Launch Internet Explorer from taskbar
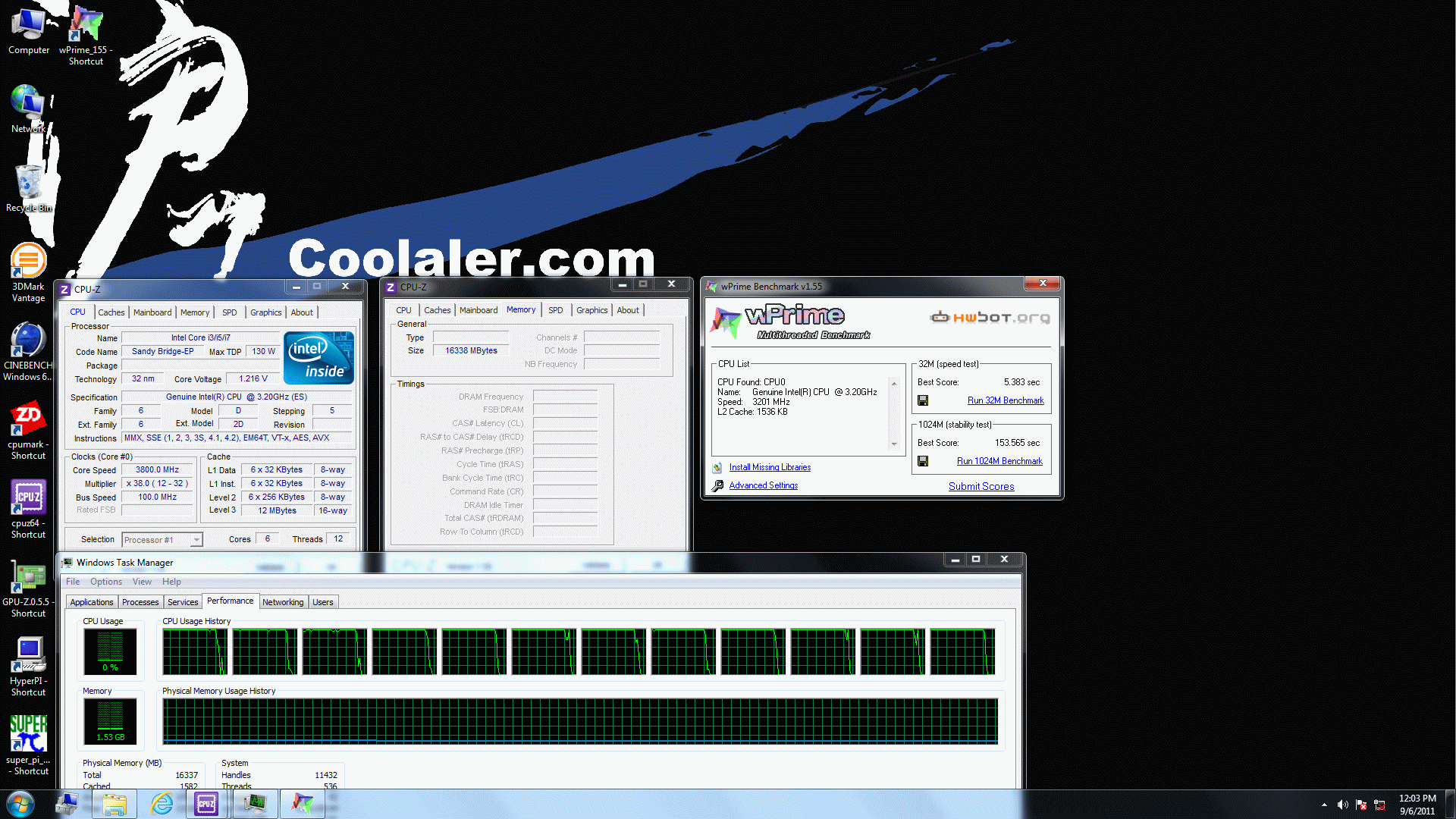This screenshot has width=1456, height=819. 162,804
